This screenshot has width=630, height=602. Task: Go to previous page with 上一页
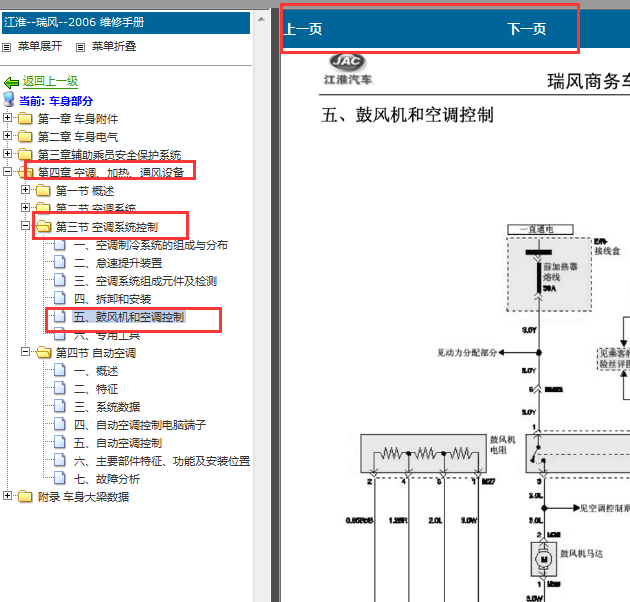303,29
